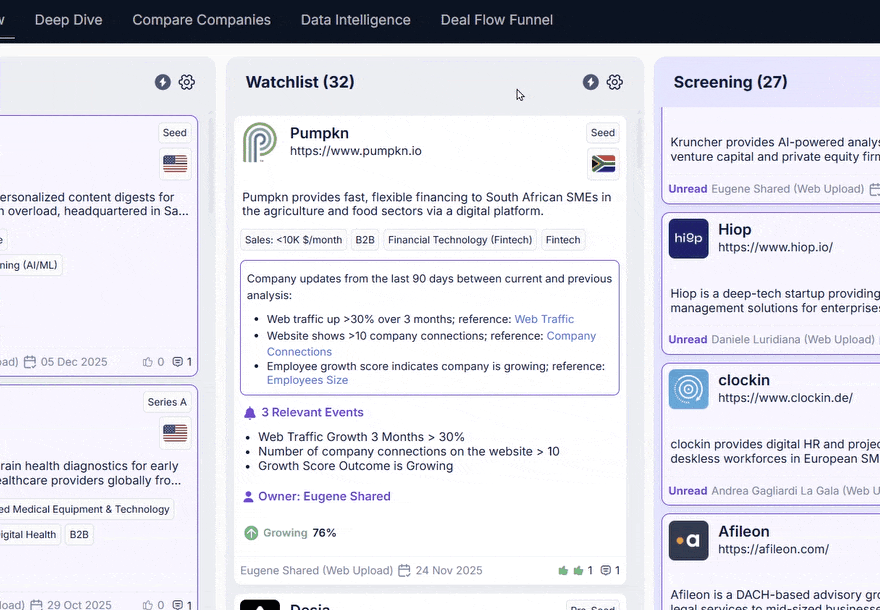Open the Watchlist column settings gear
Image resolution: width=880 pixels, height=610 pixels.
[615, 82]
